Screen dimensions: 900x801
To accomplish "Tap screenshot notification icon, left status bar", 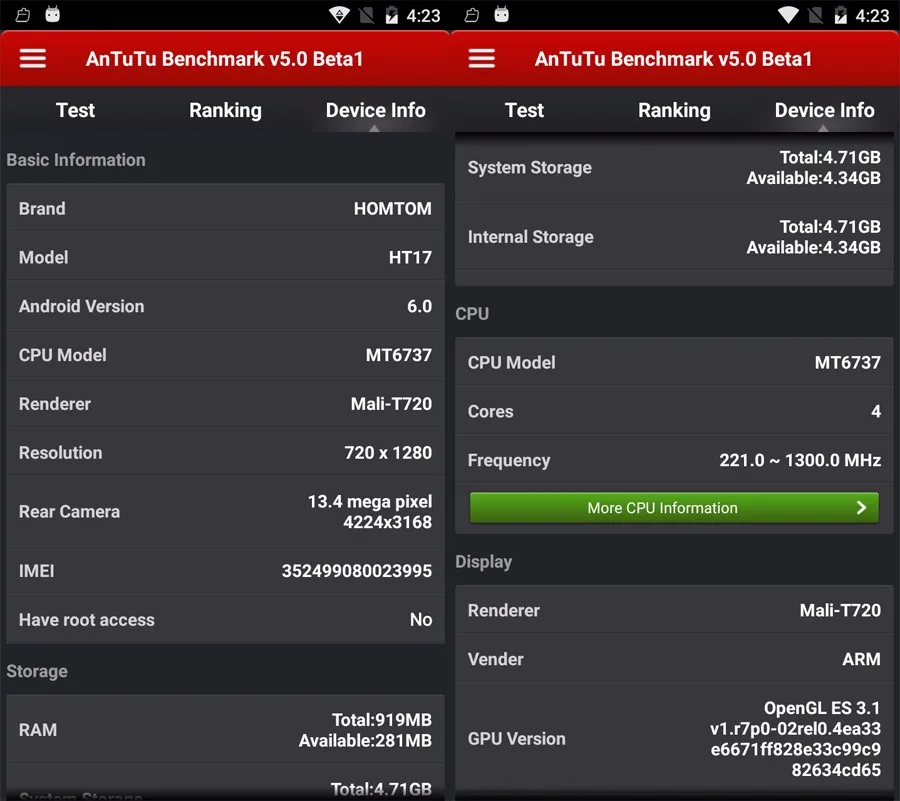I will 23,15.
